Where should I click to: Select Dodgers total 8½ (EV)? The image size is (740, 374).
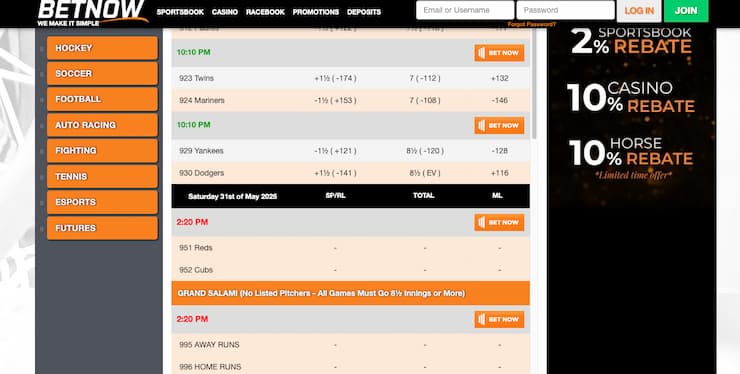[x=425, y=173]
